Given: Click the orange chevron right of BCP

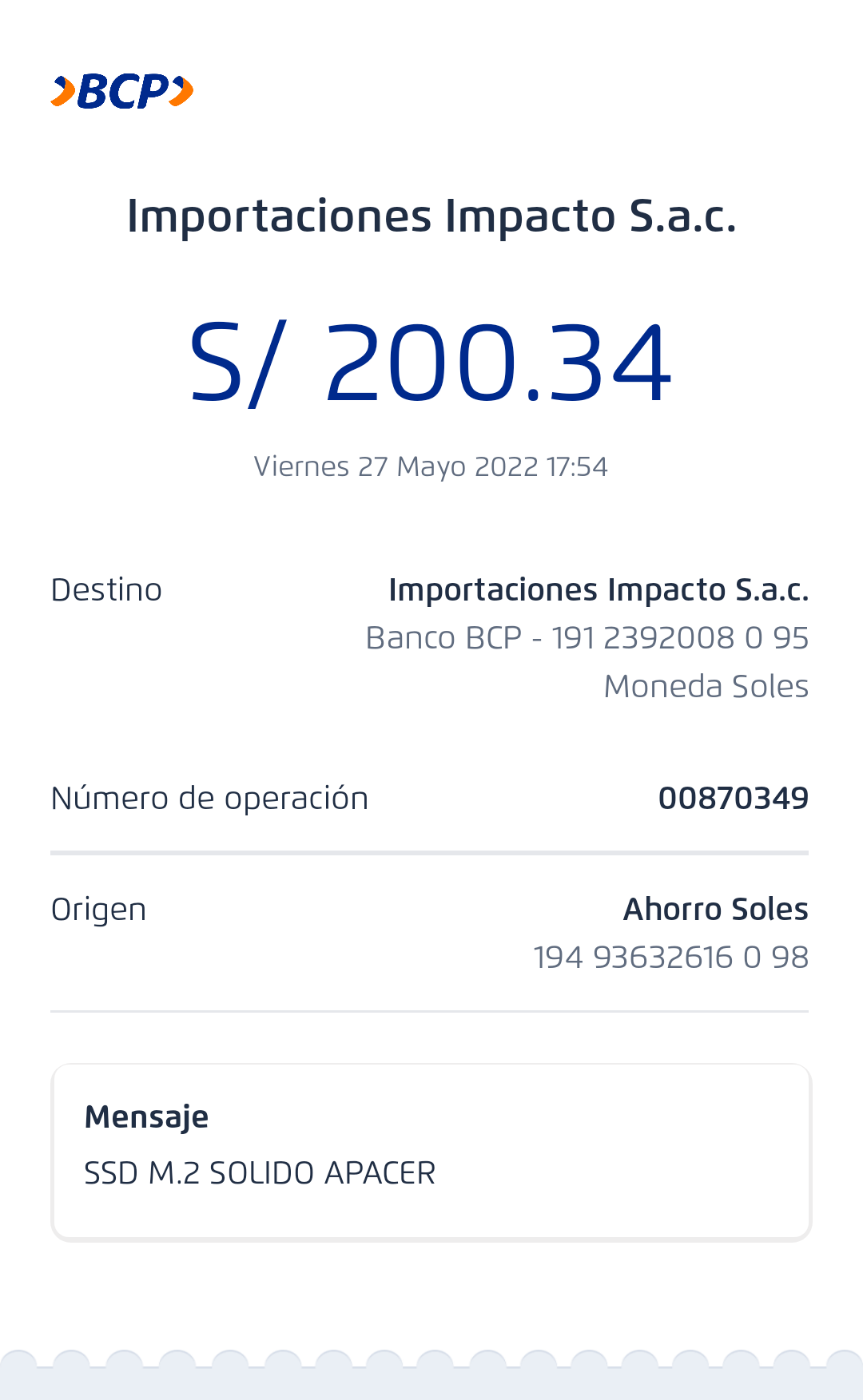Looking at the screenshot, I should pyautogui.click(x=183, y=91).
